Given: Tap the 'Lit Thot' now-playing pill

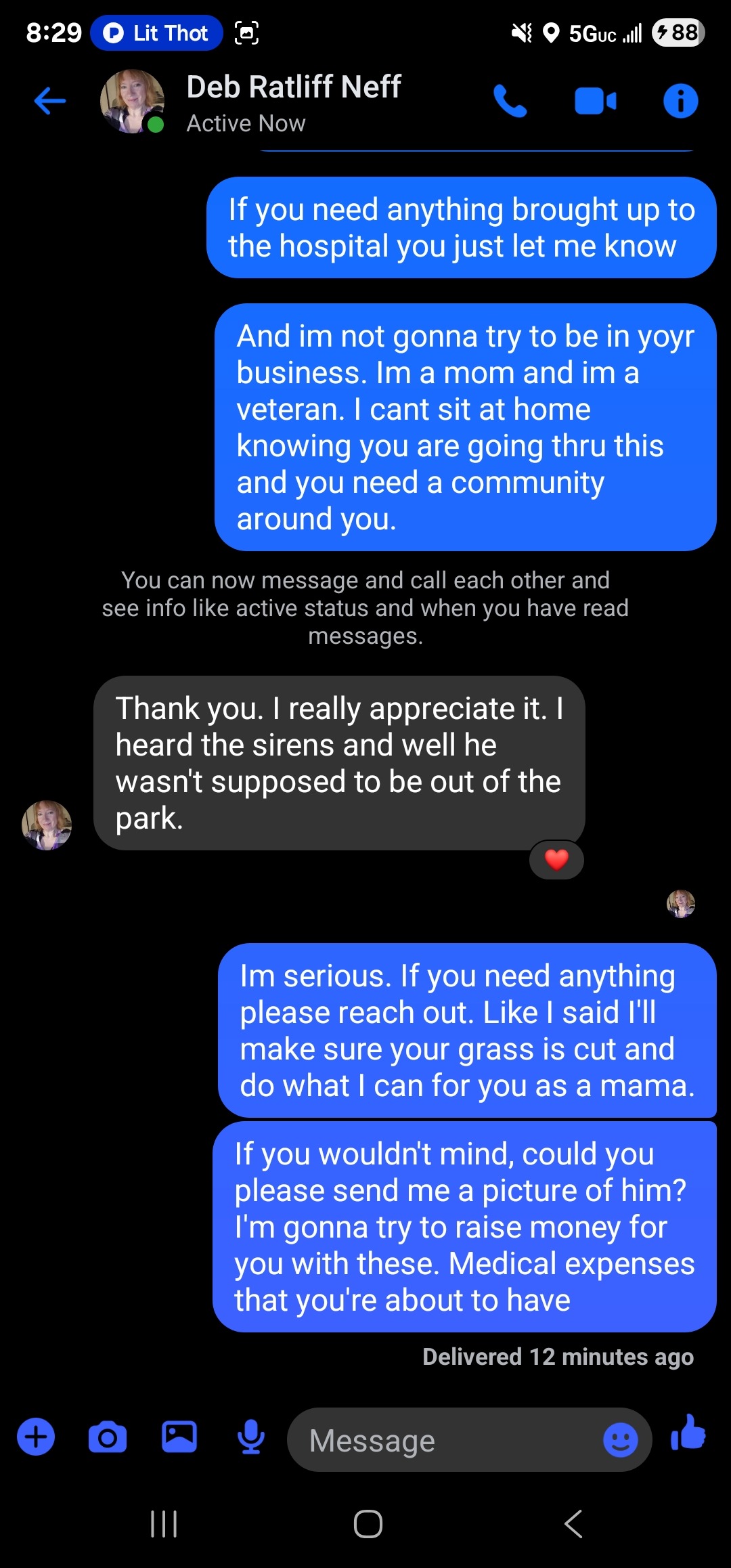Looking at the screenshot, I should pyautogui.click(x=157, y=33).
